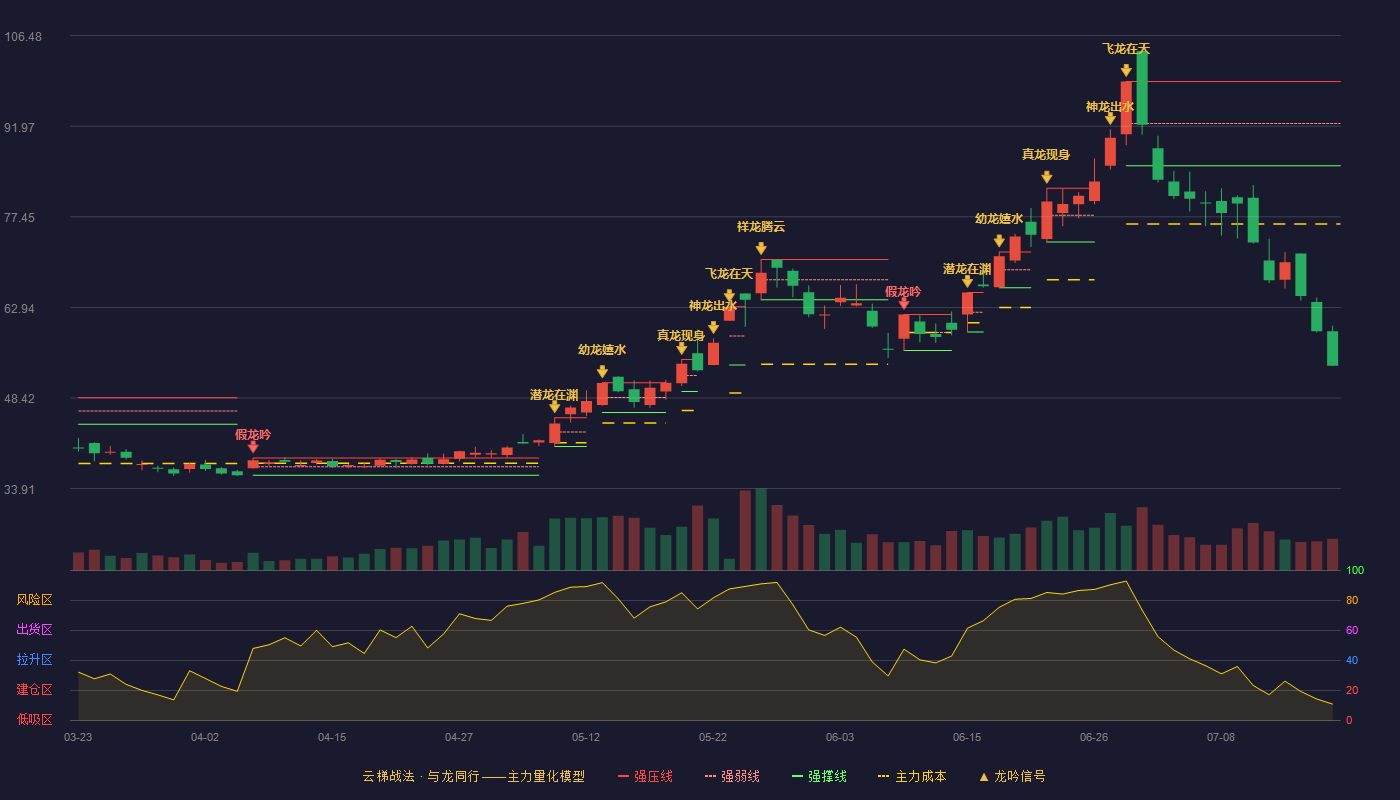Toggle the 龙吟信号 triangle legend
This screenshot has width=1400, height=800.
click(1012, 776)
